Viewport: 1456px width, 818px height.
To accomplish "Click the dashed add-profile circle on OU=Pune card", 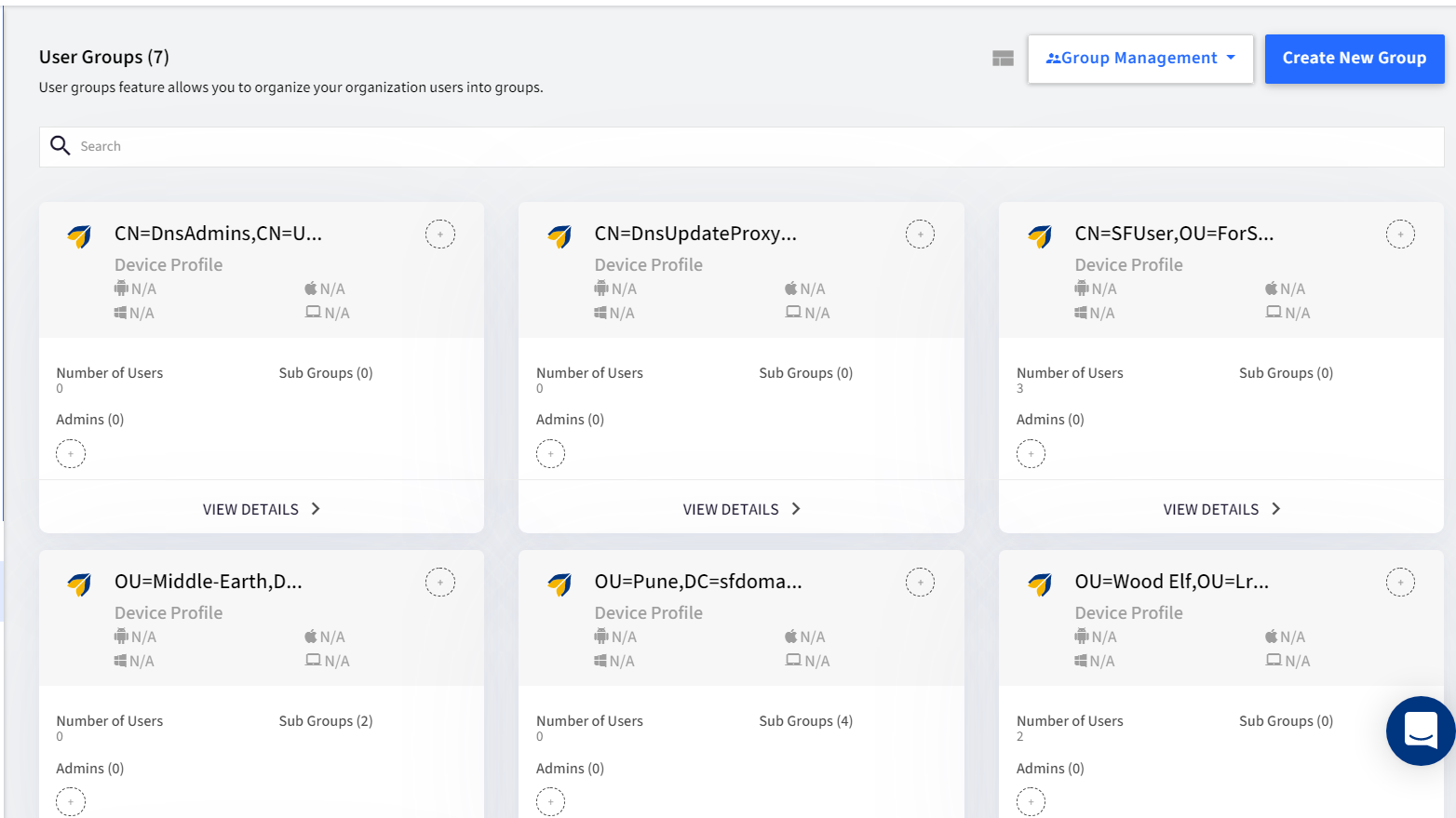I will [x=920, y=583].
